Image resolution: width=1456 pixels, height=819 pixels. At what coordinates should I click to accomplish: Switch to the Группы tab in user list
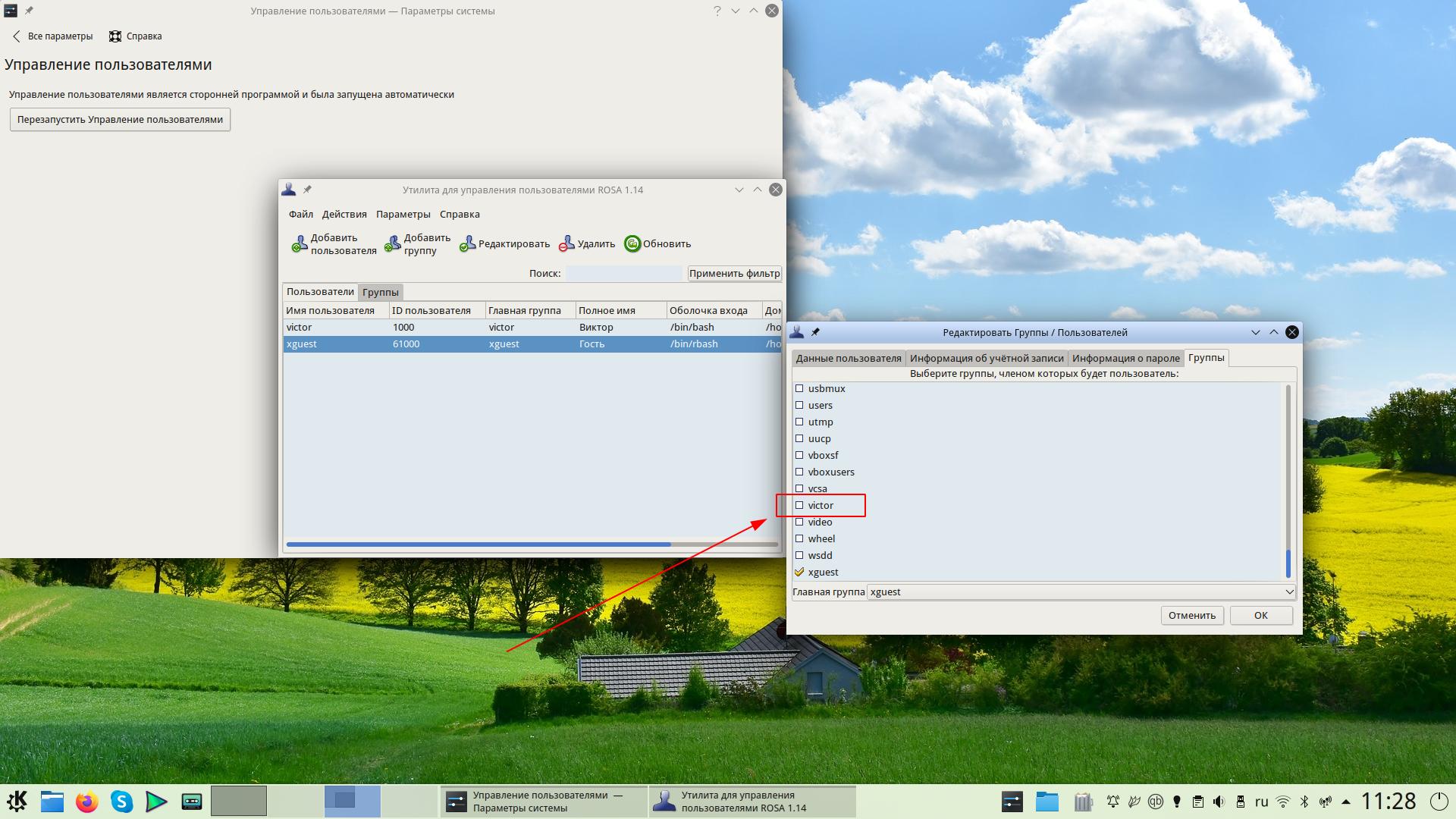(380, 292)
